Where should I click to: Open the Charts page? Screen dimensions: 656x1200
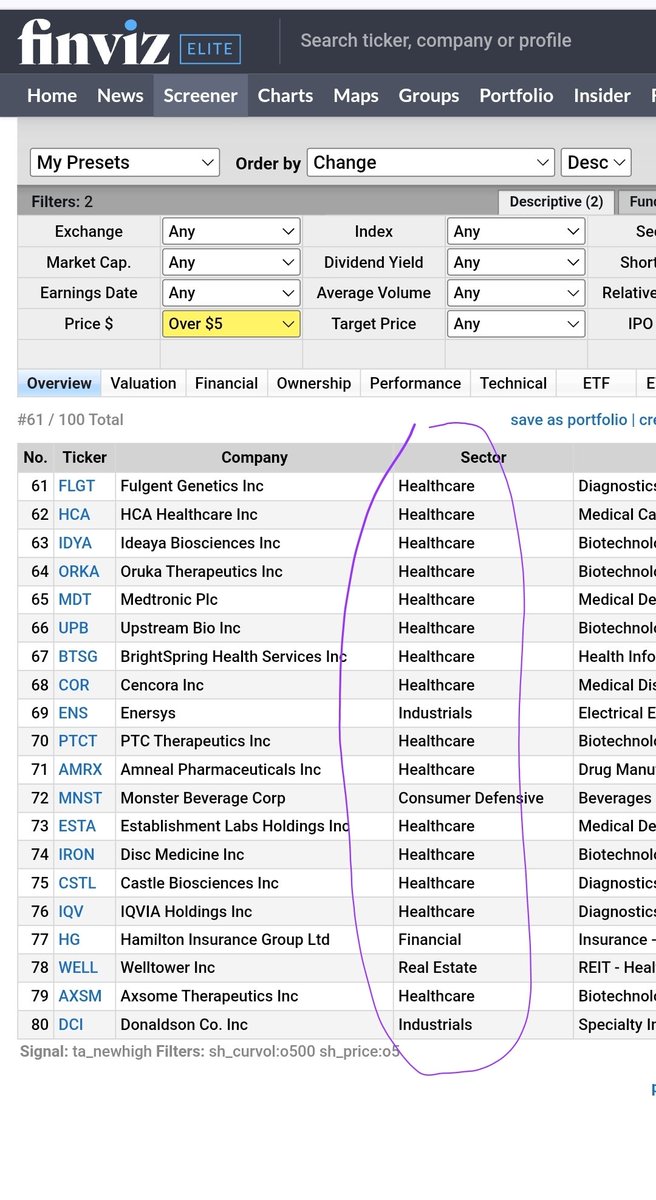click(x=285, y=96)
